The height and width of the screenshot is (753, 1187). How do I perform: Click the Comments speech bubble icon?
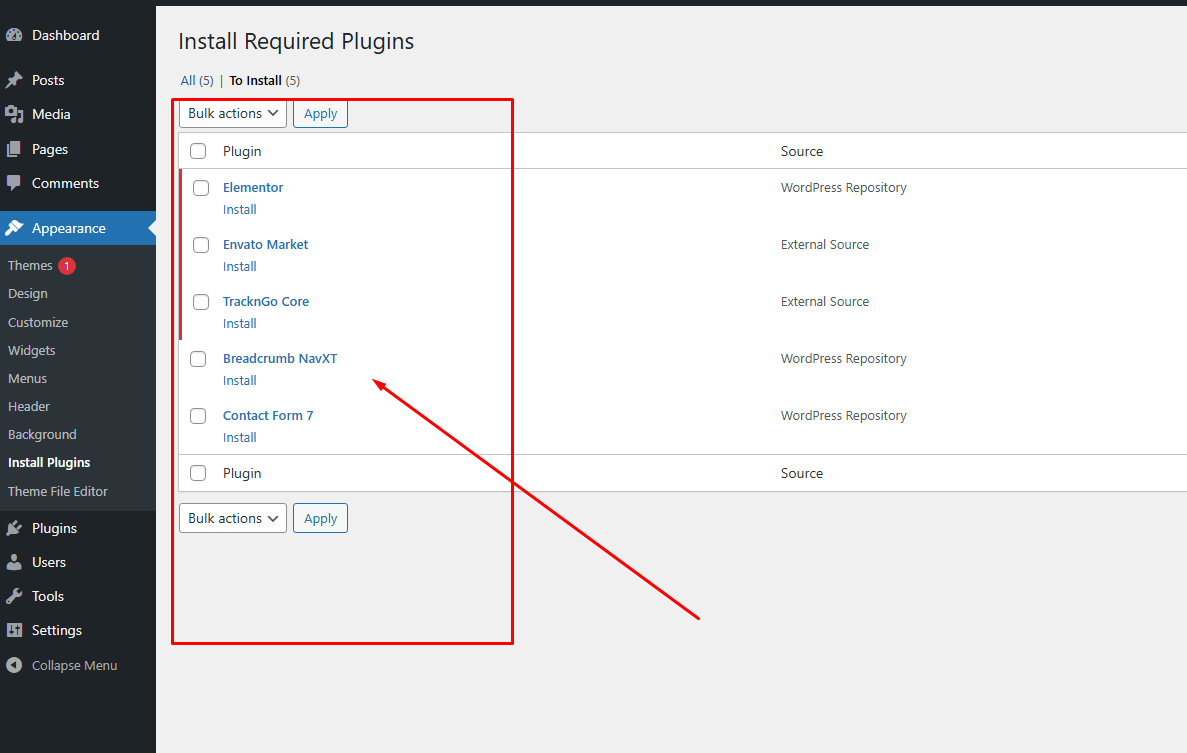(14, 183)
